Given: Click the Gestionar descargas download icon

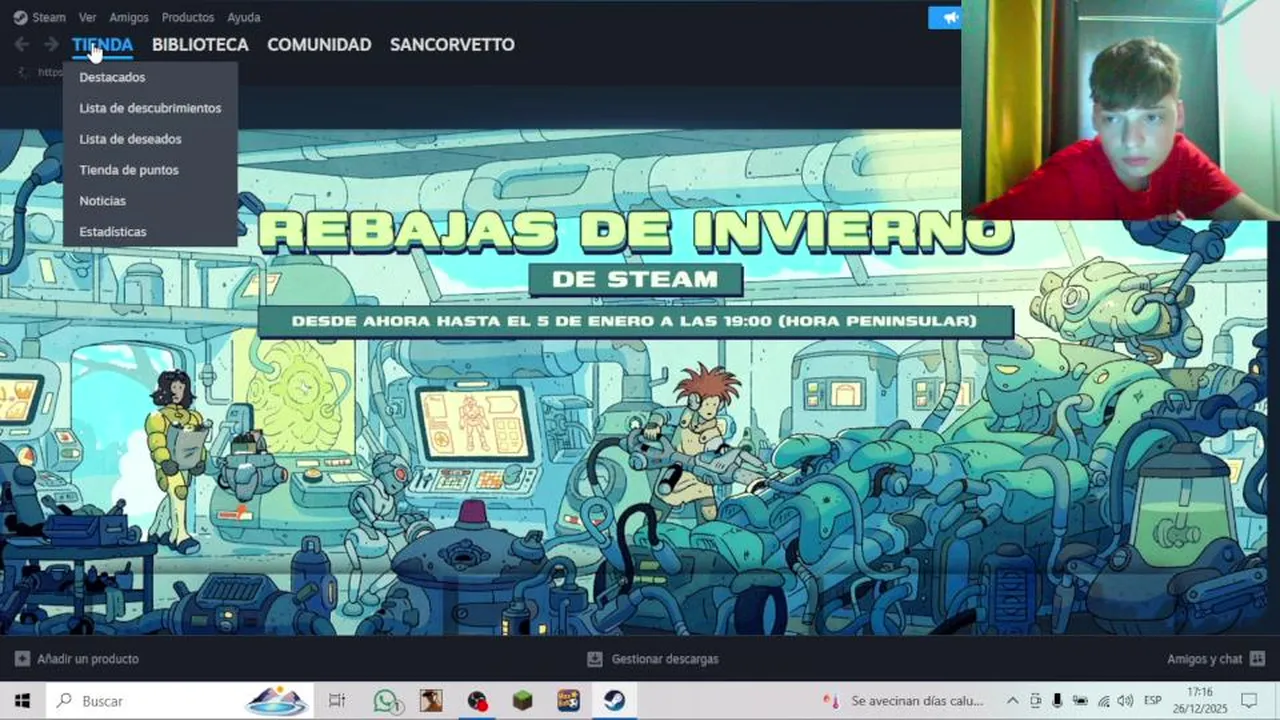Looking at the screenshot, I should tap(595, 659).
